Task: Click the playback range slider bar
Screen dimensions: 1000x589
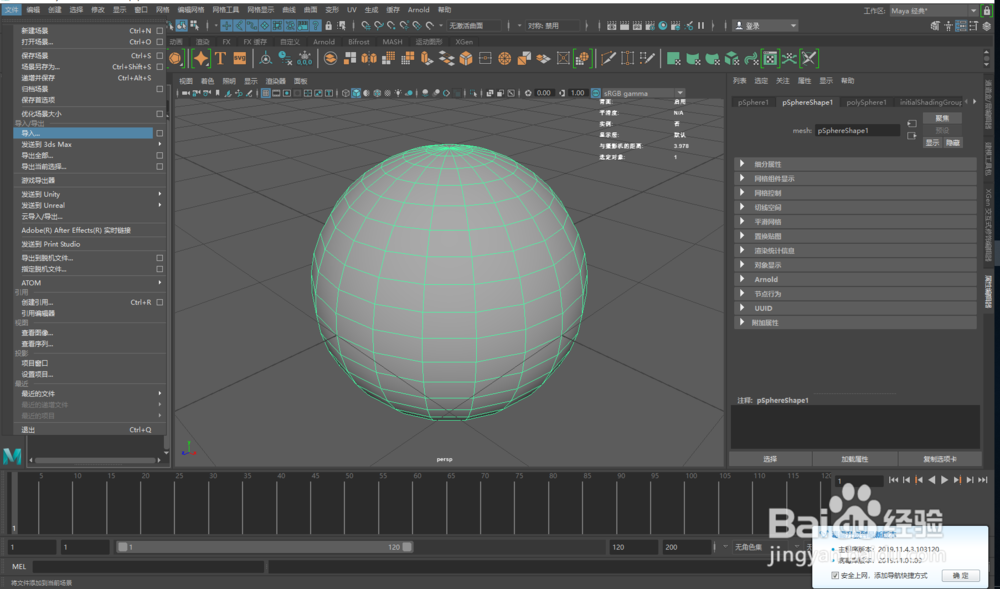Action: click(265, 547)
